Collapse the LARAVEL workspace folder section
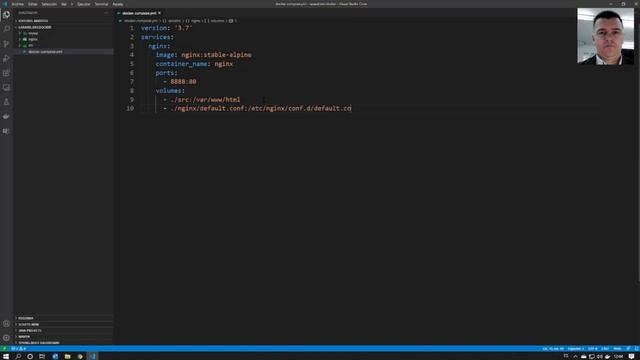Viewport: 640px width, 360px height. coord(64,27)
